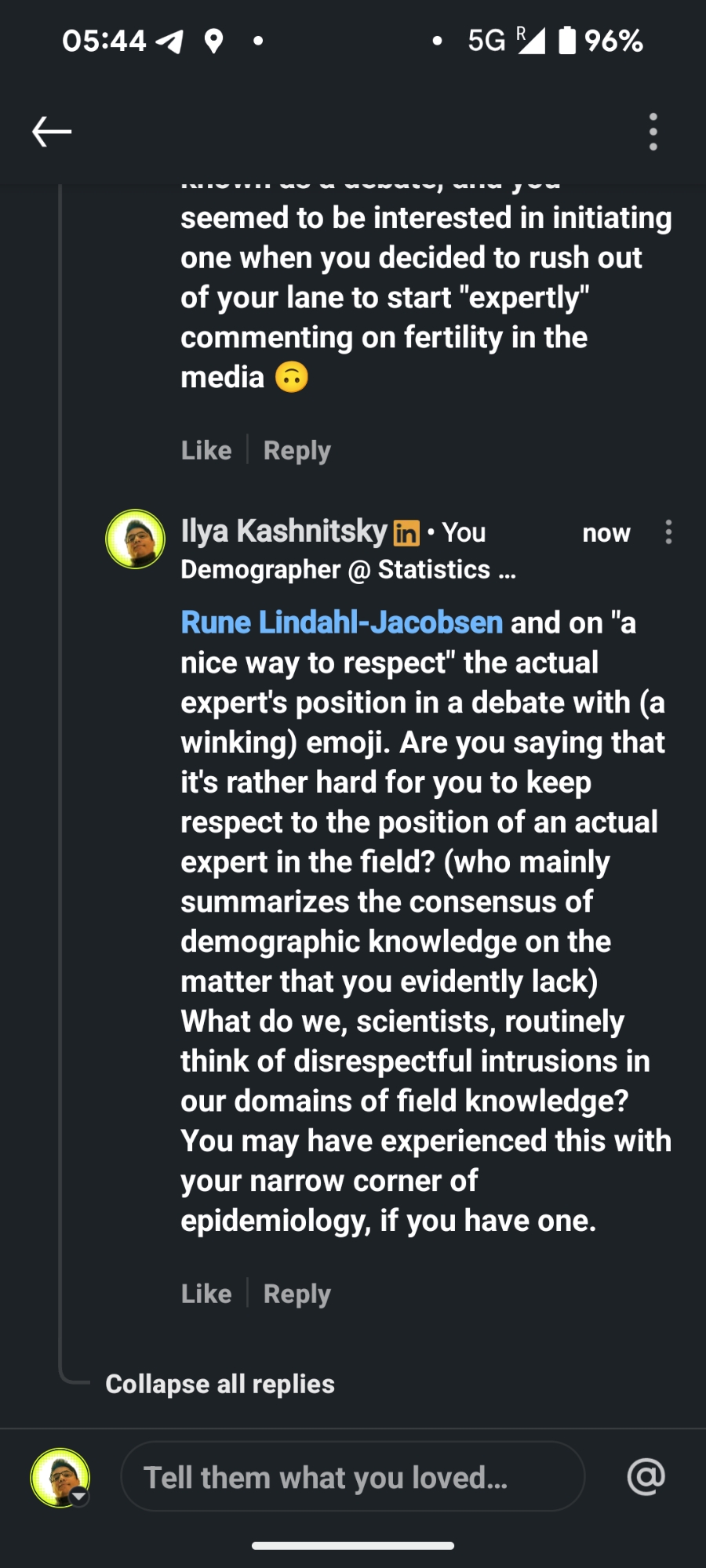The width and height of the screenshot is (706, 1568).
Task: Tap the Telegram status bar icon
Action: (170, 41)
